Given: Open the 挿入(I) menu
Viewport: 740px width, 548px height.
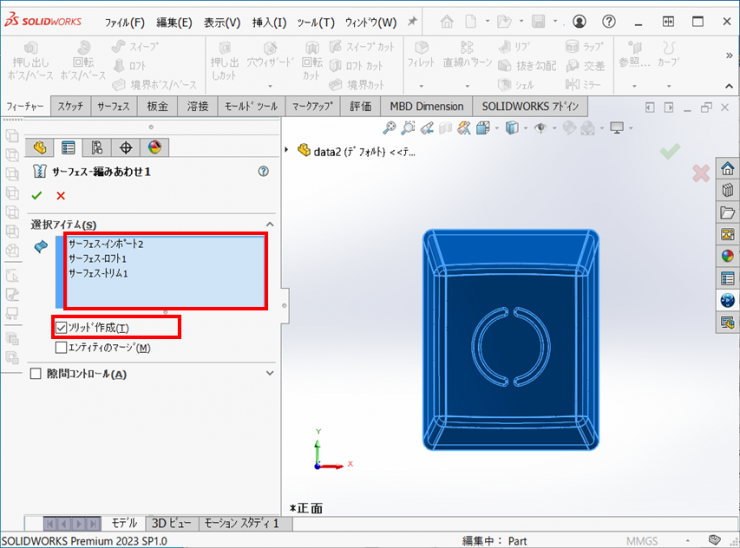Looking at the screenshot, I should (x=268, y=22).
